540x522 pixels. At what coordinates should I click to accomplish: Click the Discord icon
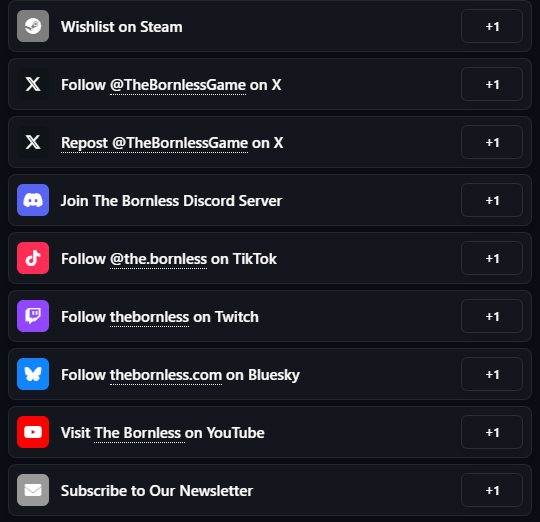[x=33, y=200]
